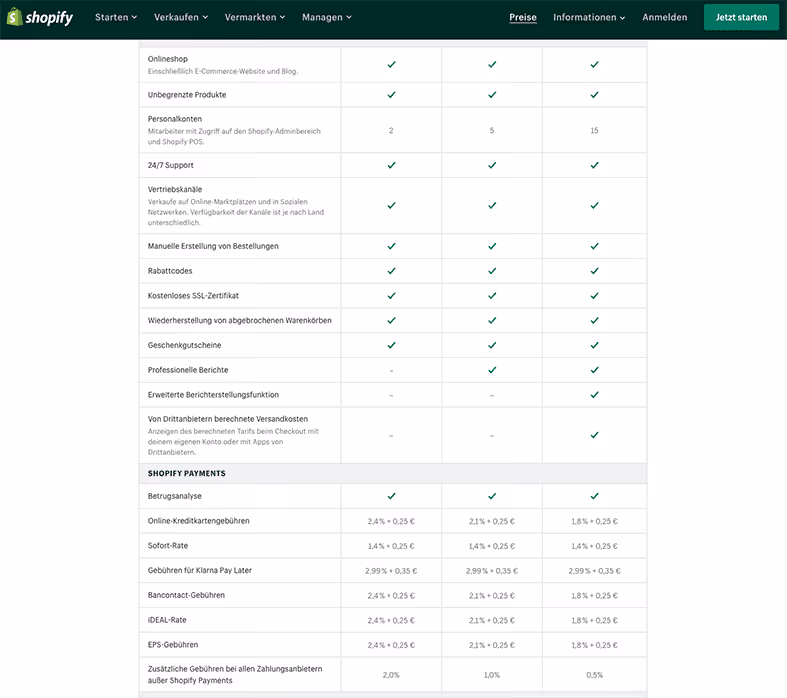Click last checkmark in Betrugsanalyse row

pyautogui.click(x=595, y=496)
